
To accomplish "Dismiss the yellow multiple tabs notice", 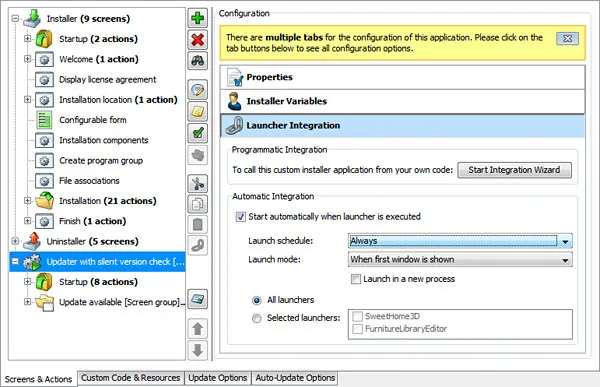I will 567,38.
